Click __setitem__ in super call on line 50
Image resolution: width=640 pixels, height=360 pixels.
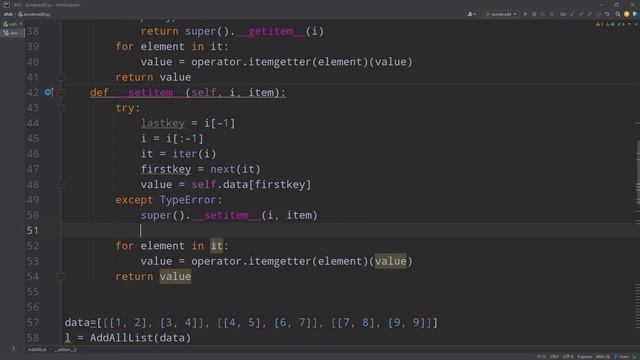pos(226,215)
